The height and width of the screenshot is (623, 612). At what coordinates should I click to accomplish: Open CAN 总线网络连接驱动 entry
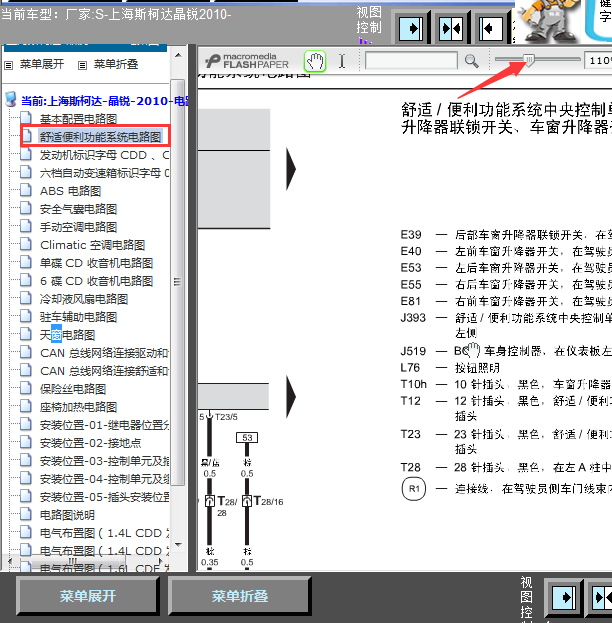[104, 353]
